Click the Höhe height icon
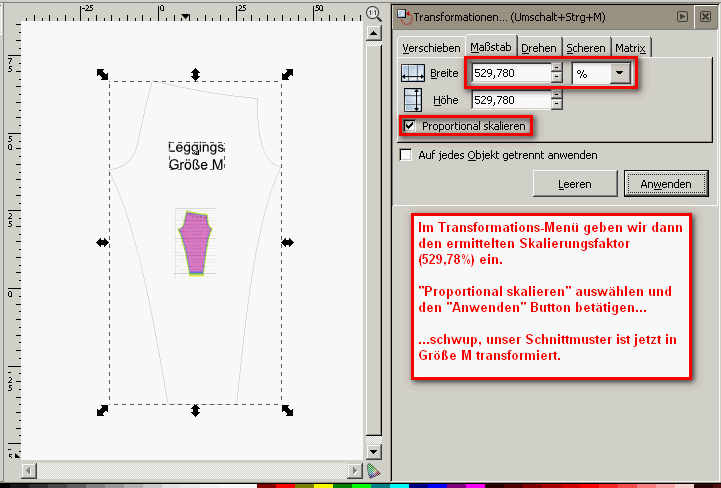This screenshot has height=488, width=721. [413, 100]
